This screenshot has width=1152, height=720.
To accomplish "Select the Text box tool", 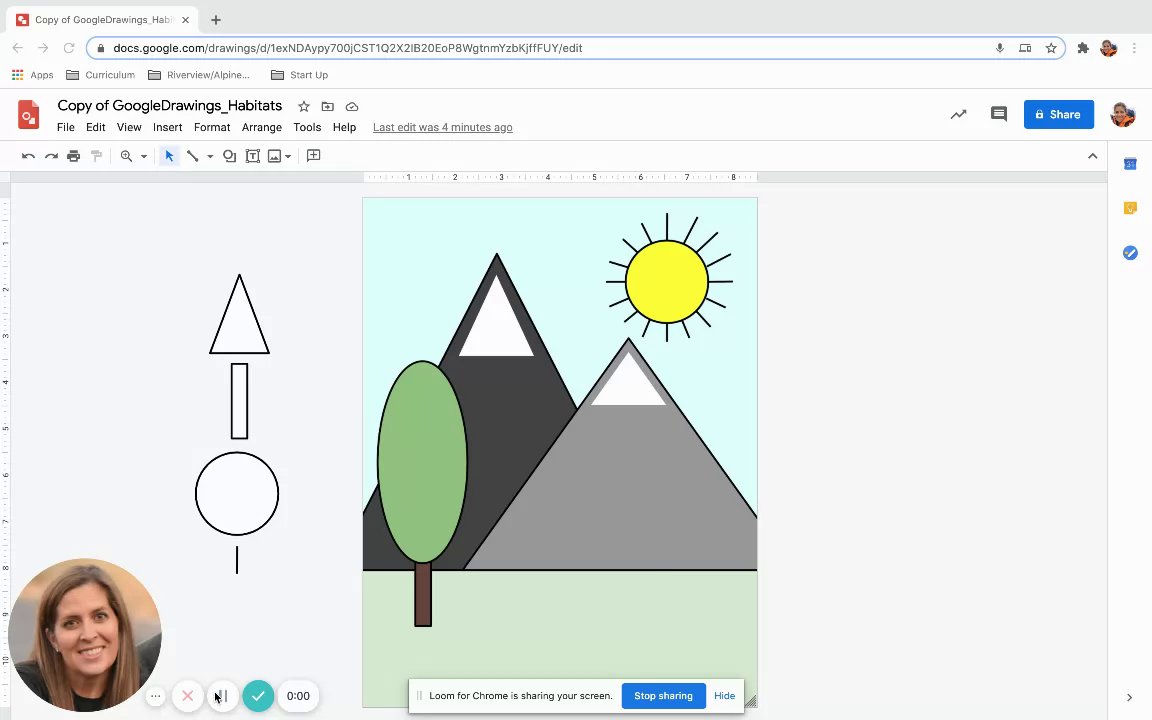I will [x=253, y=156].
